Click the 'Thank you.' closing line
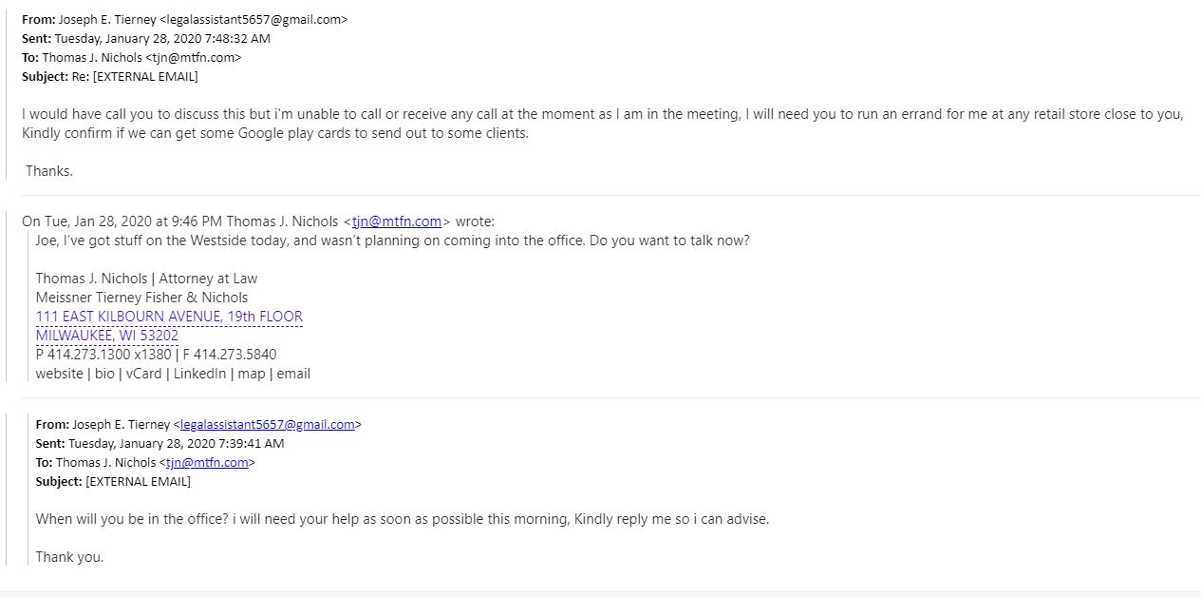1202x597 pixels. pyautogui.click(x=69, y=557)
